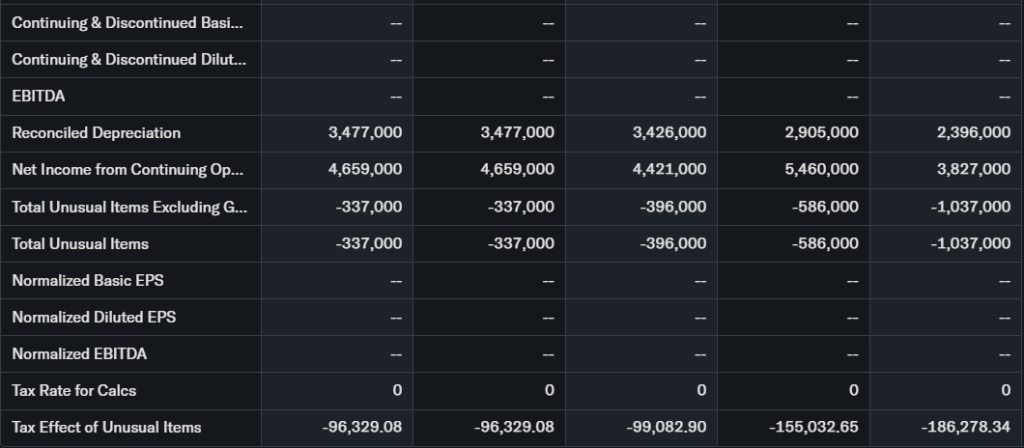The image size is (1024, 448).
Task: Select the Normalized Diluted EPS row label
Action: coord(93,317)
